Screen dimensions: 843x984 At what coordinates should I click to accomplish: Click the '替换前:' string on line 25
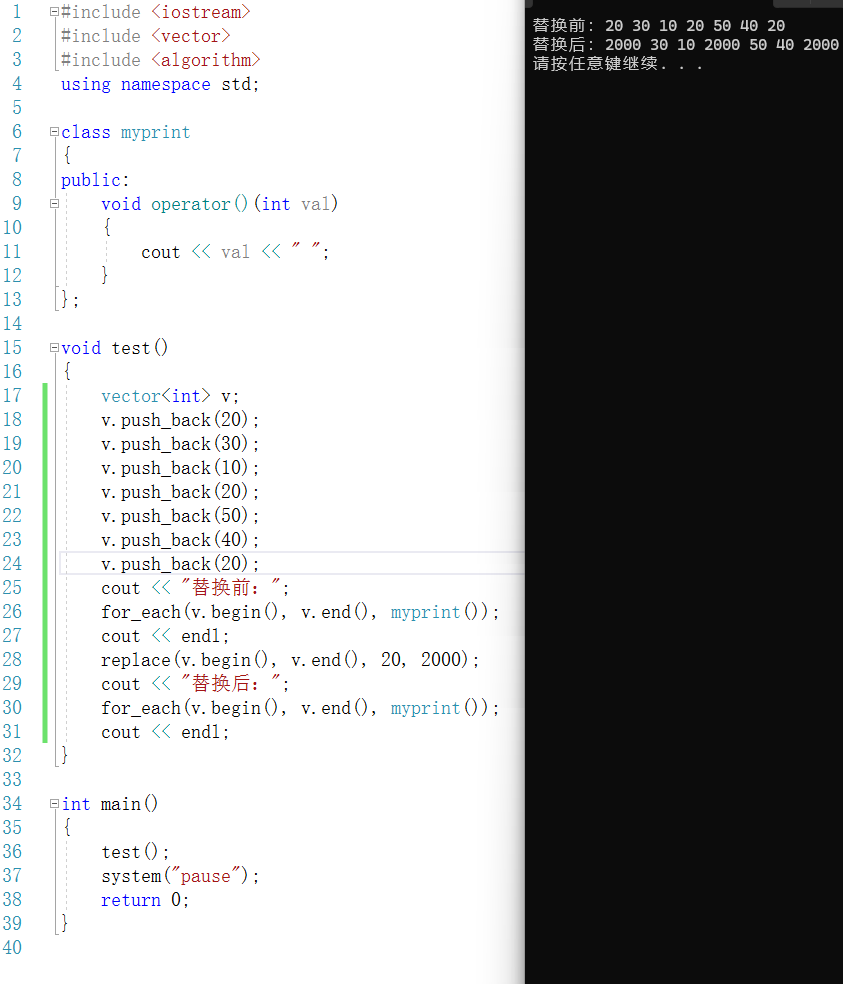231,588
